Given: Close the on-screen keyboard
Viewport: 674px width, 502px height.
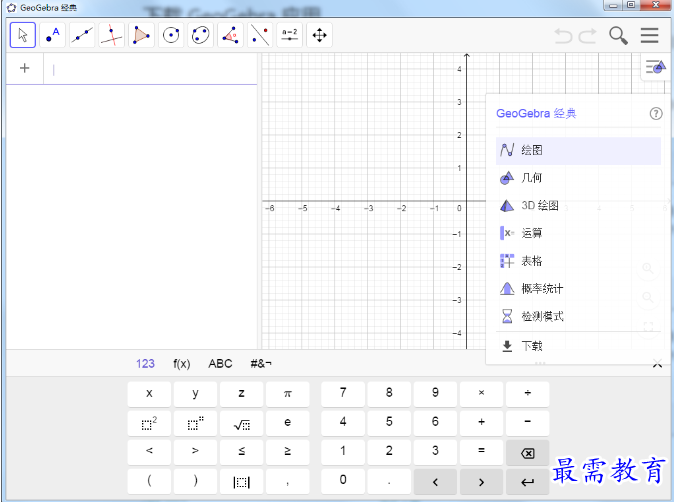Looking at the screenshot, I should pos(657,364).
